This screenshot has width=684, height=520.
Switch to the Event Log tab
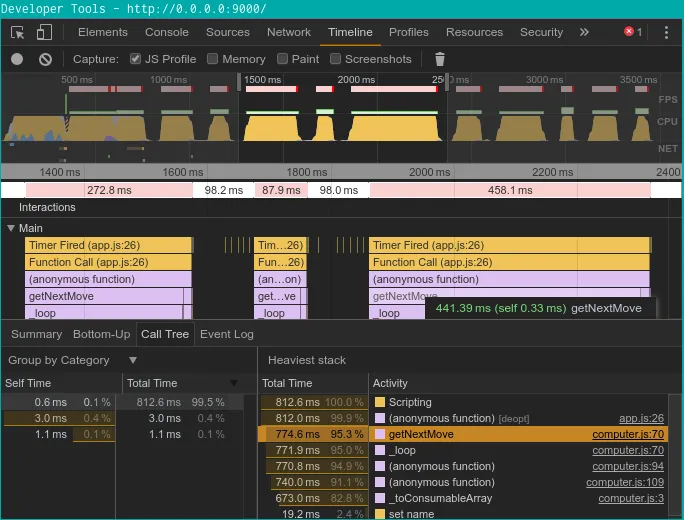(227, 334)
